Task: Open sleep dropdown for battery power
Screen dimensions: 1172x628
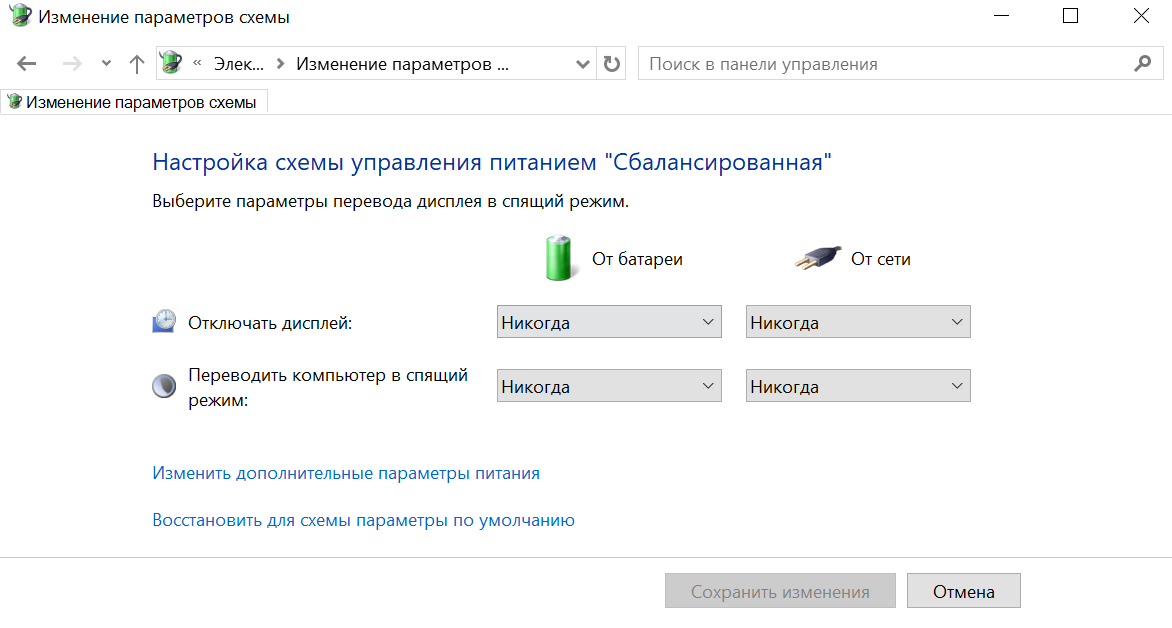Action: pos(608,386)
